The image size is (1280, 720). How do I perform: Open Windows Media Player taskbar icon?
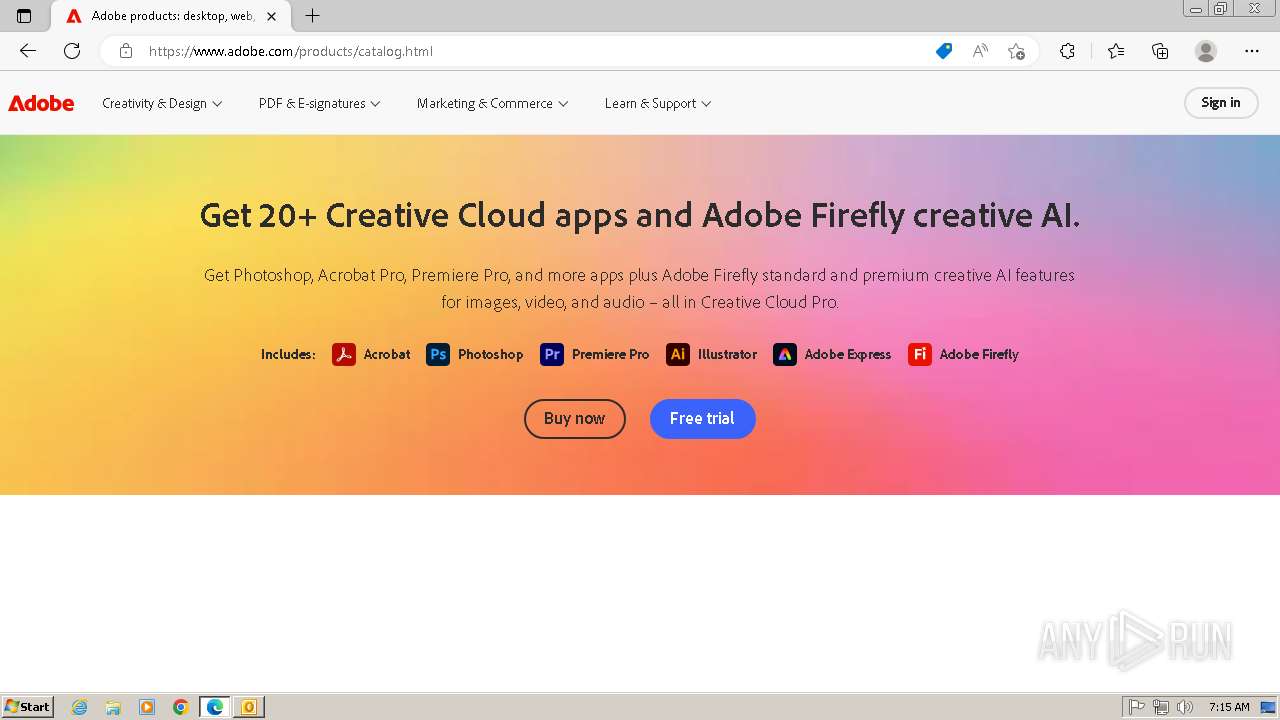(147, 707)
